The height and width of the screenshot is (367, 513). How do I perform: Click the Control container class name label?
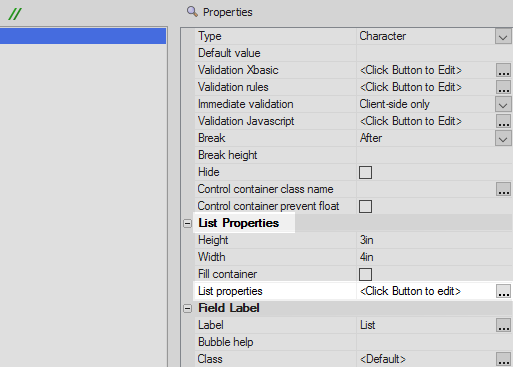pos(265,189)
